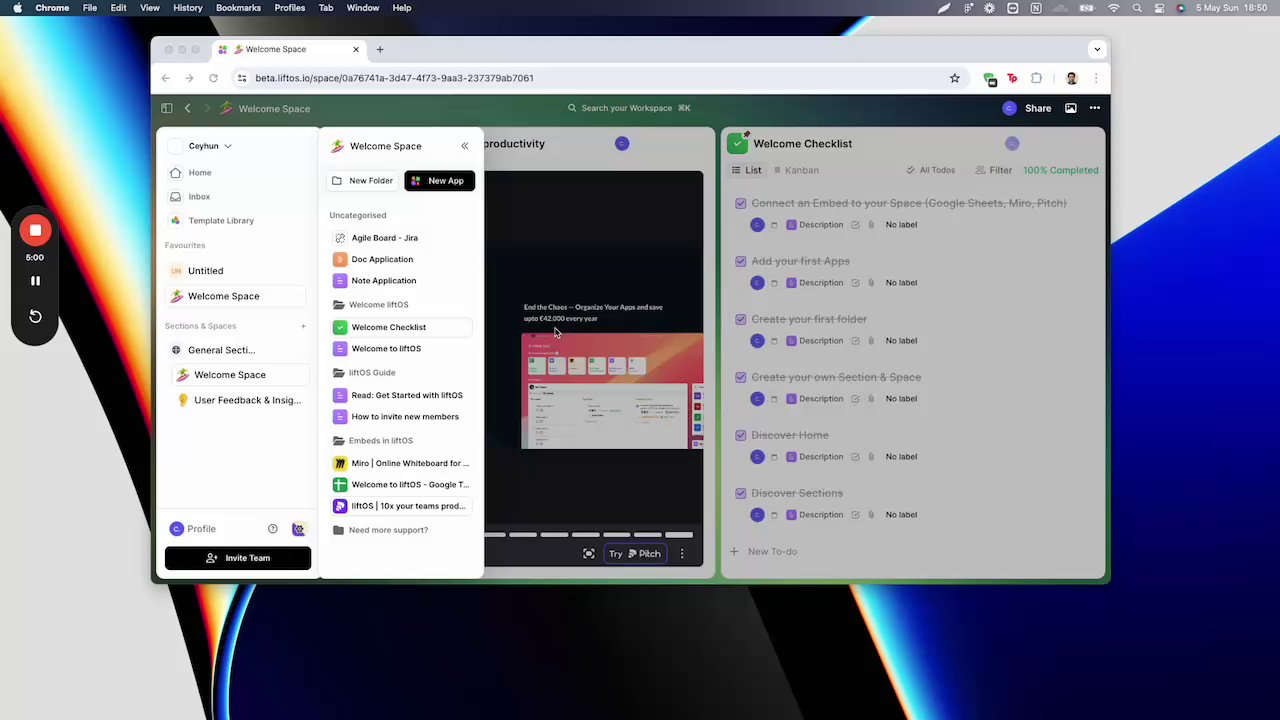Open the Inbox in the sidebar
1280x720 pixels.
[199, 197]
